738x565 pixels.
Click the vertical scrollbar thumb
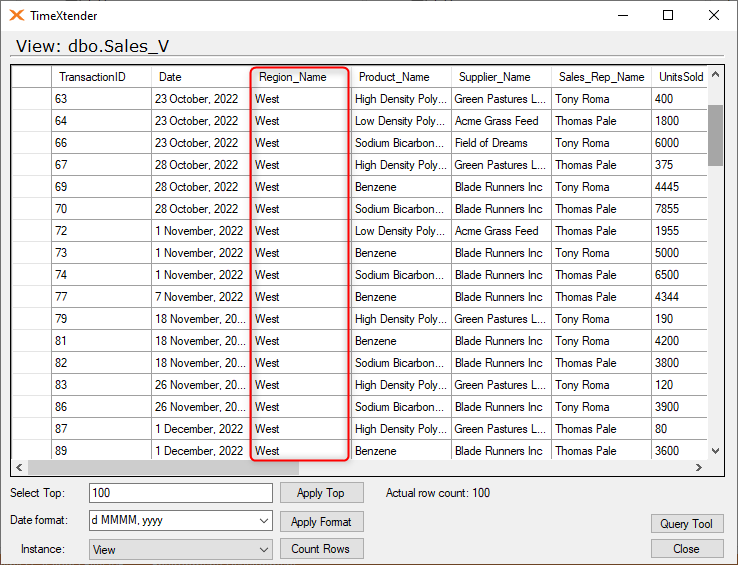pyautogui.click(x=715, y=135)
